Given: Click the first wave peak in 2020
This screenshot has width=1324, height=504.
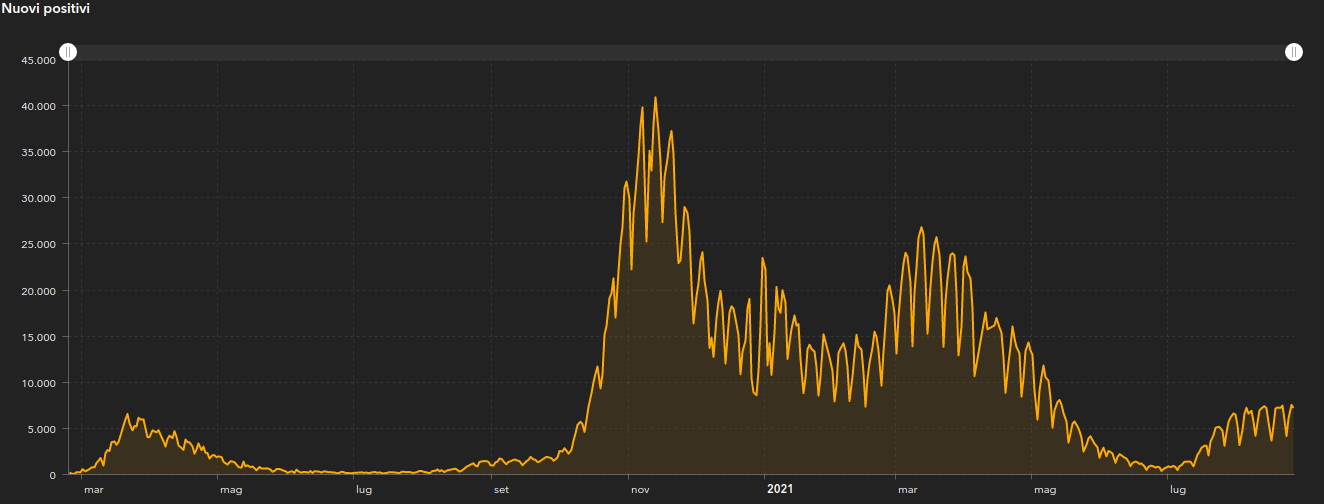Looking at the screenshot, I should (x=127, y=414).
